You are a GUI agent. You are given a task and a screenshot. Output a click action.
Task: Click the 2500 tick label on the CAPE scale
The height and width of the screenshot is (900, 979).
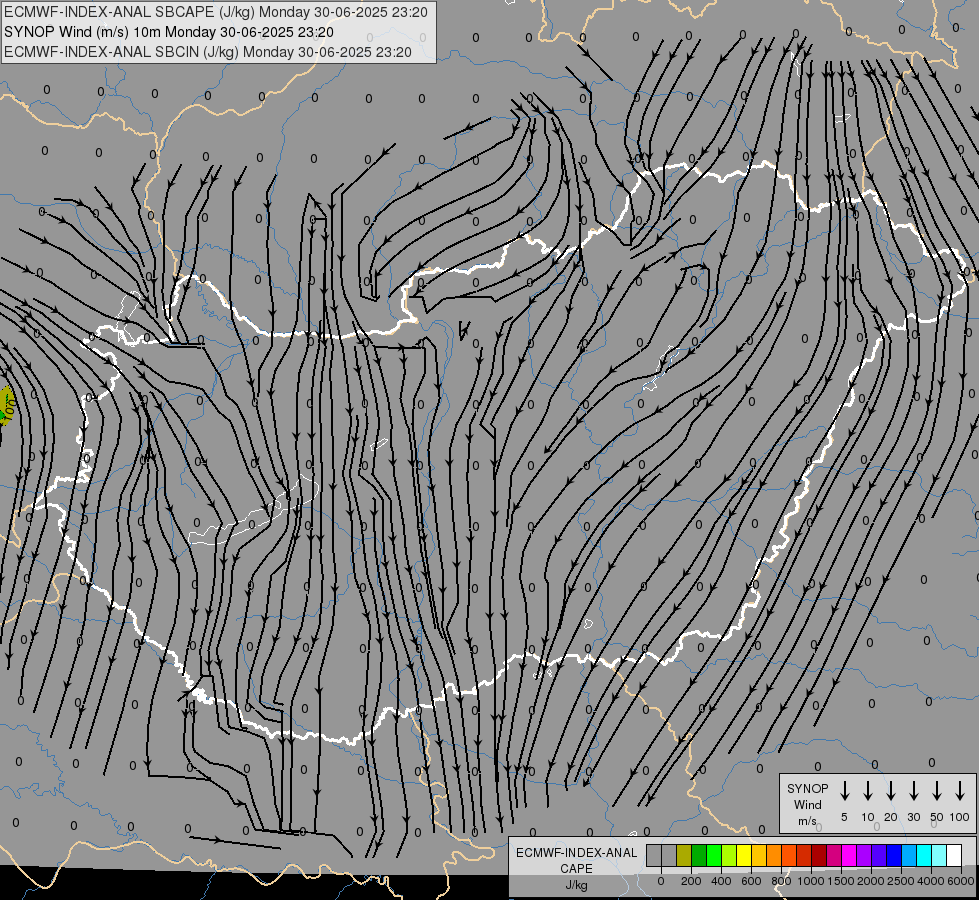point(901,881)
